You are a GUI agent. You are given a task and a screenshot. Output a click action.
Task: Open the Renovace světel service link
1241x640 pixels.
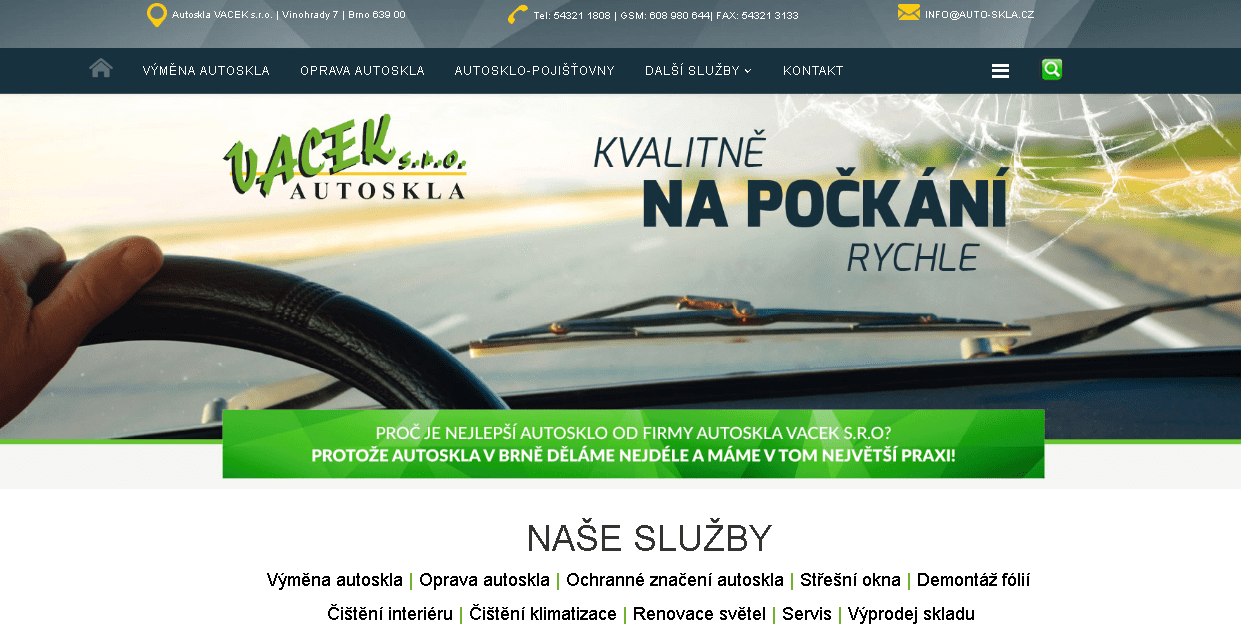coord(699,614)
